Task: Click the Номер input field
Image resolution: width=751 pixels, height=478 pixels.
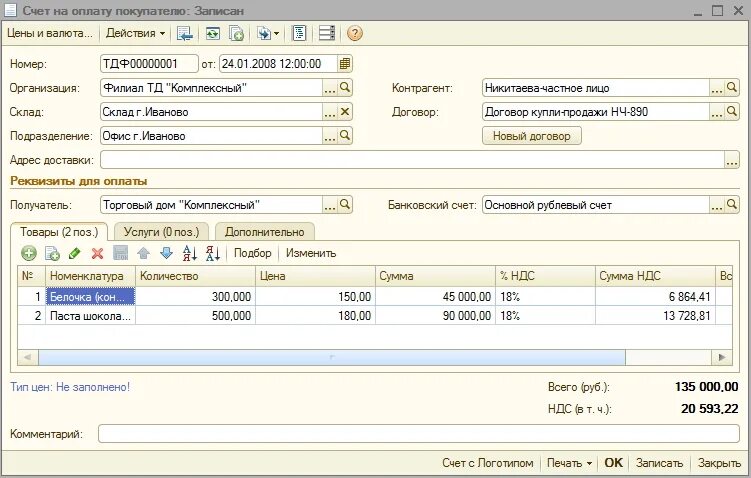Action: pos(149,64)
